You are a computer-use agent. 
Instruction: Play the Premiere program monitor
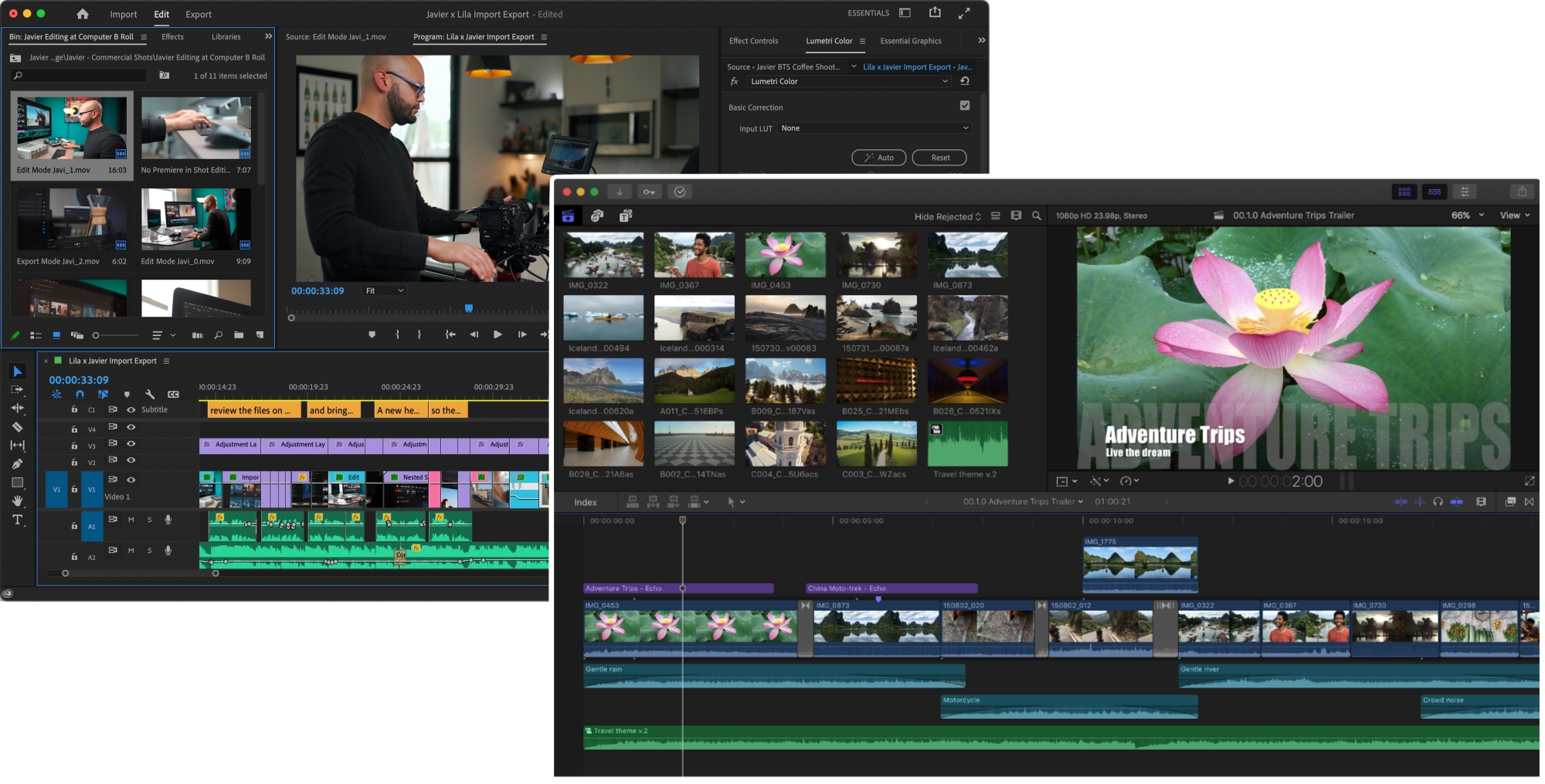click(x=497, y=334)
